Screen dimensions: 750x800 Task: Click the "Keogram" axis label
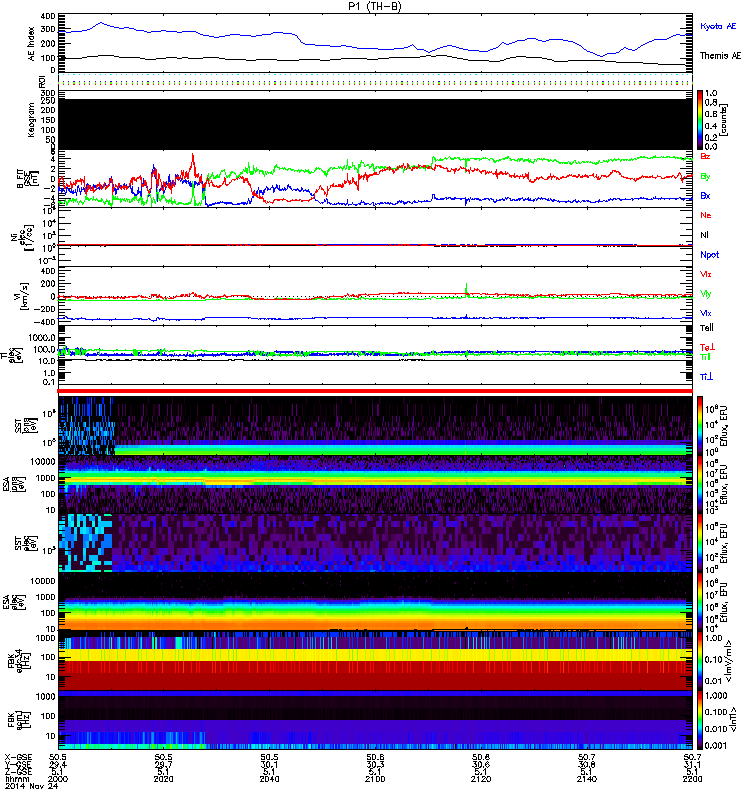[32, 119]
